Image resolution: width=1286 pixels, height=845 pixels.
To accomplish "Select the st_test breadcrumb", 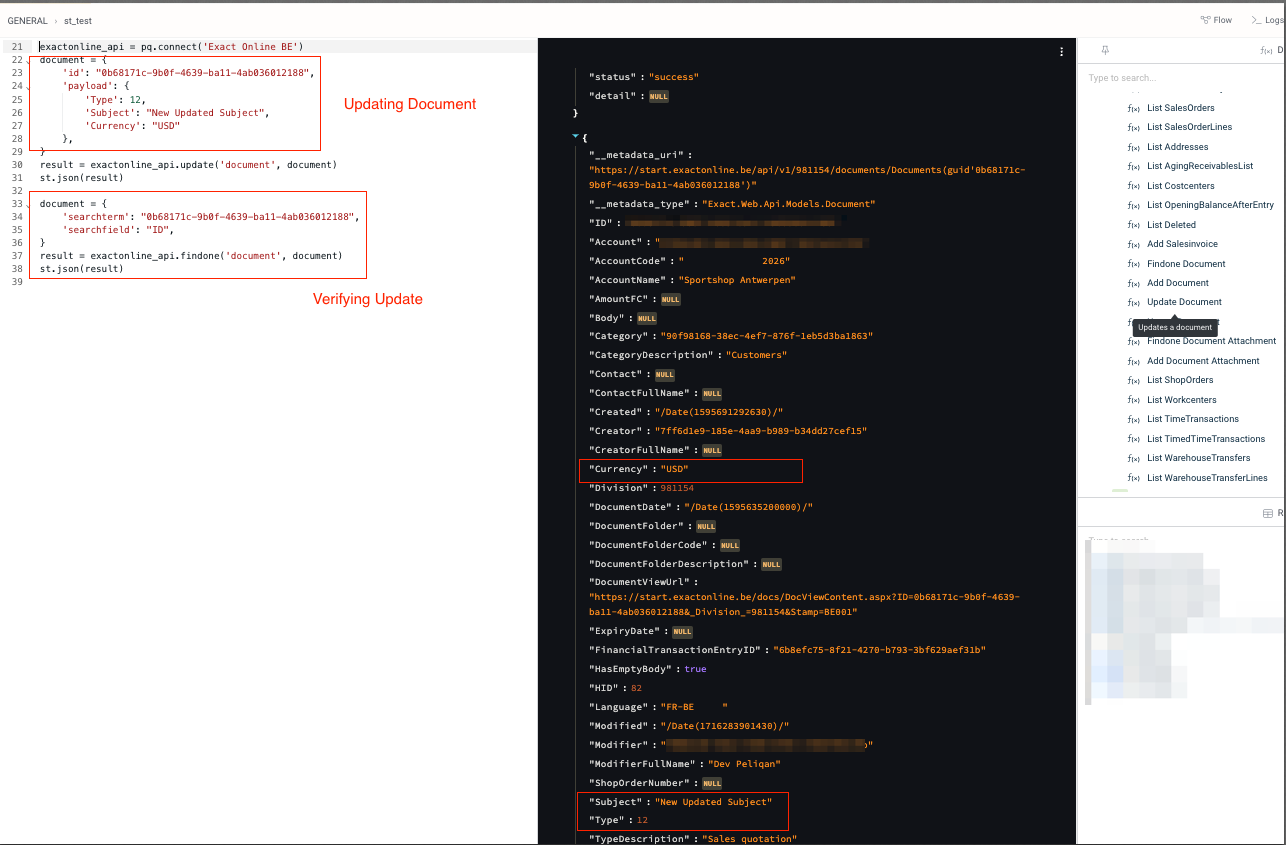I will pos(77,21).
